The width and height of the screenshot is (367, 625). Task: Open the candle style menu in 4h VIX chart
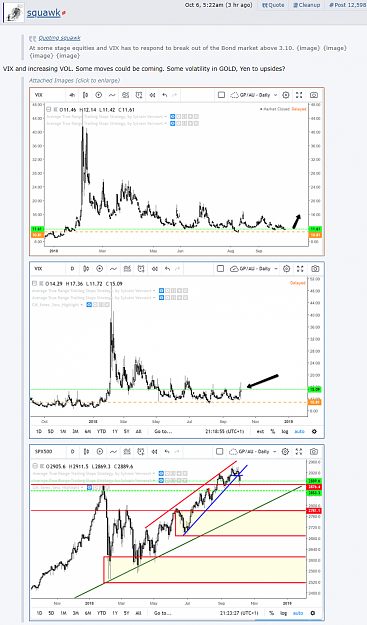[85, 95]
